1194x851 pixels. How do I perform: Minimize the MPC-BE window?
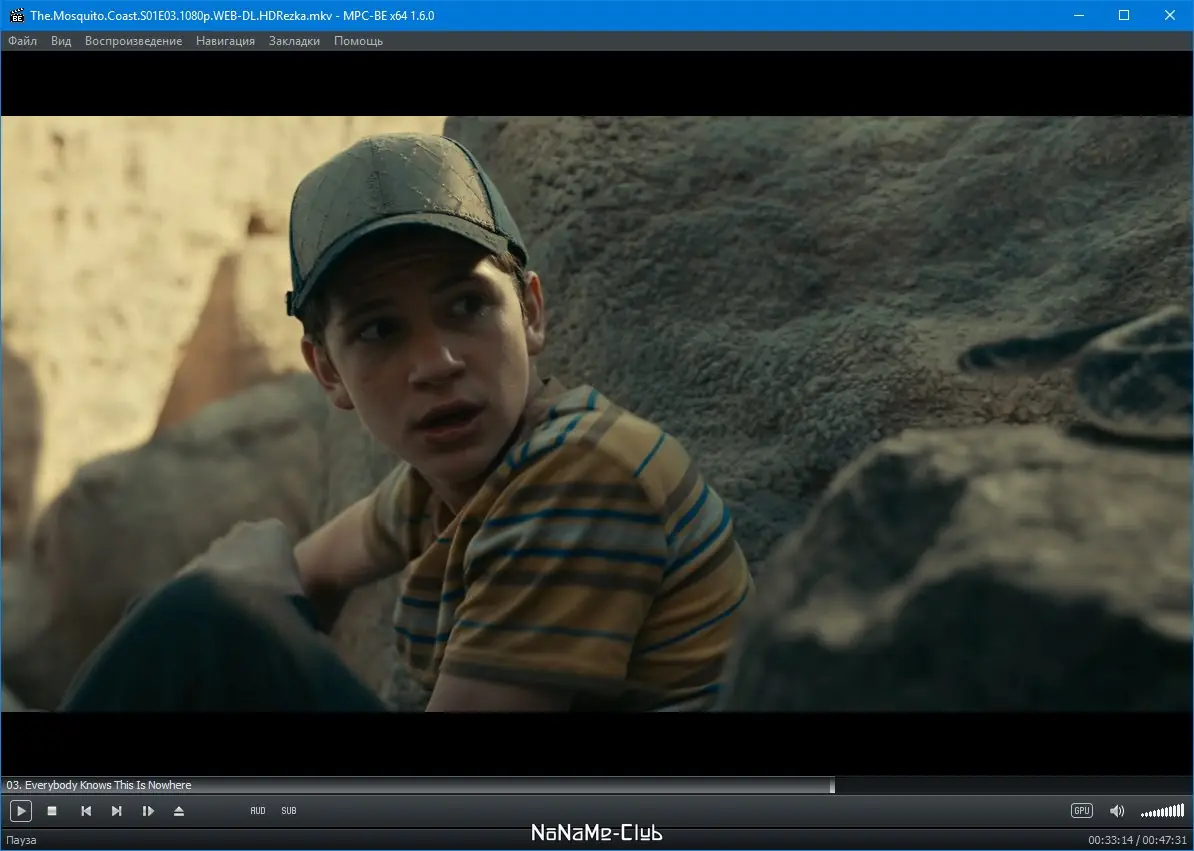click(x=1078, y=15)
